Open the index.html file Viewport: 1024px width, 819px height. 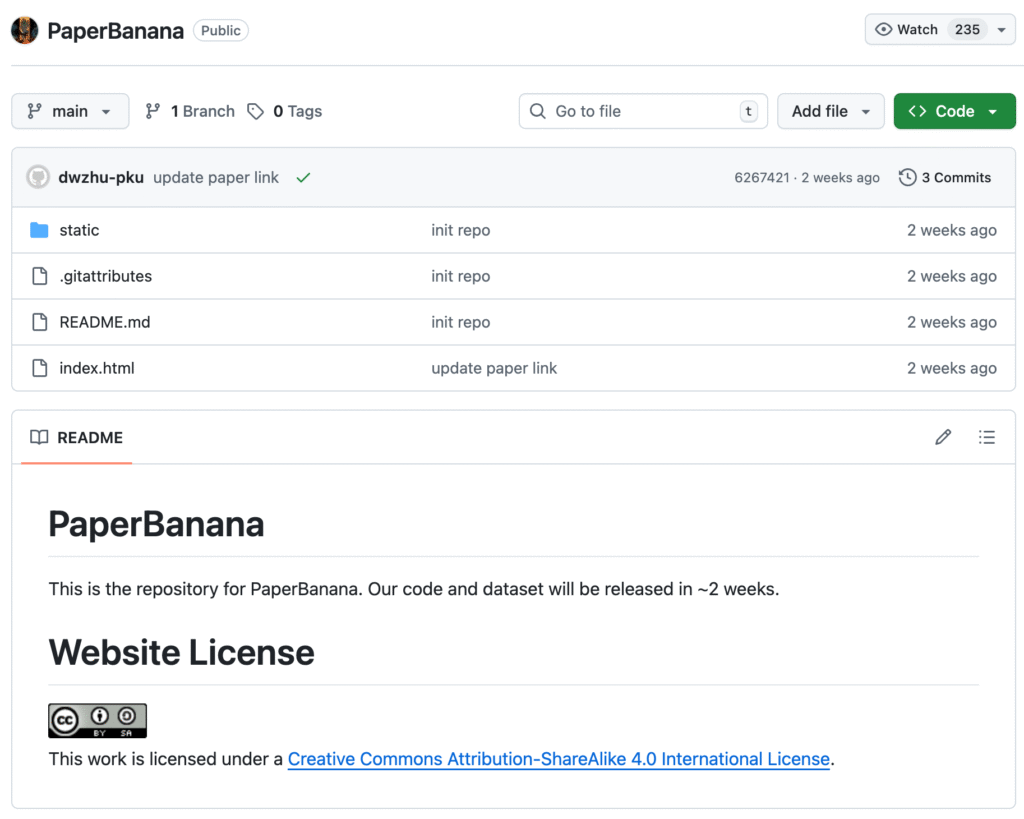pos(96,368)
